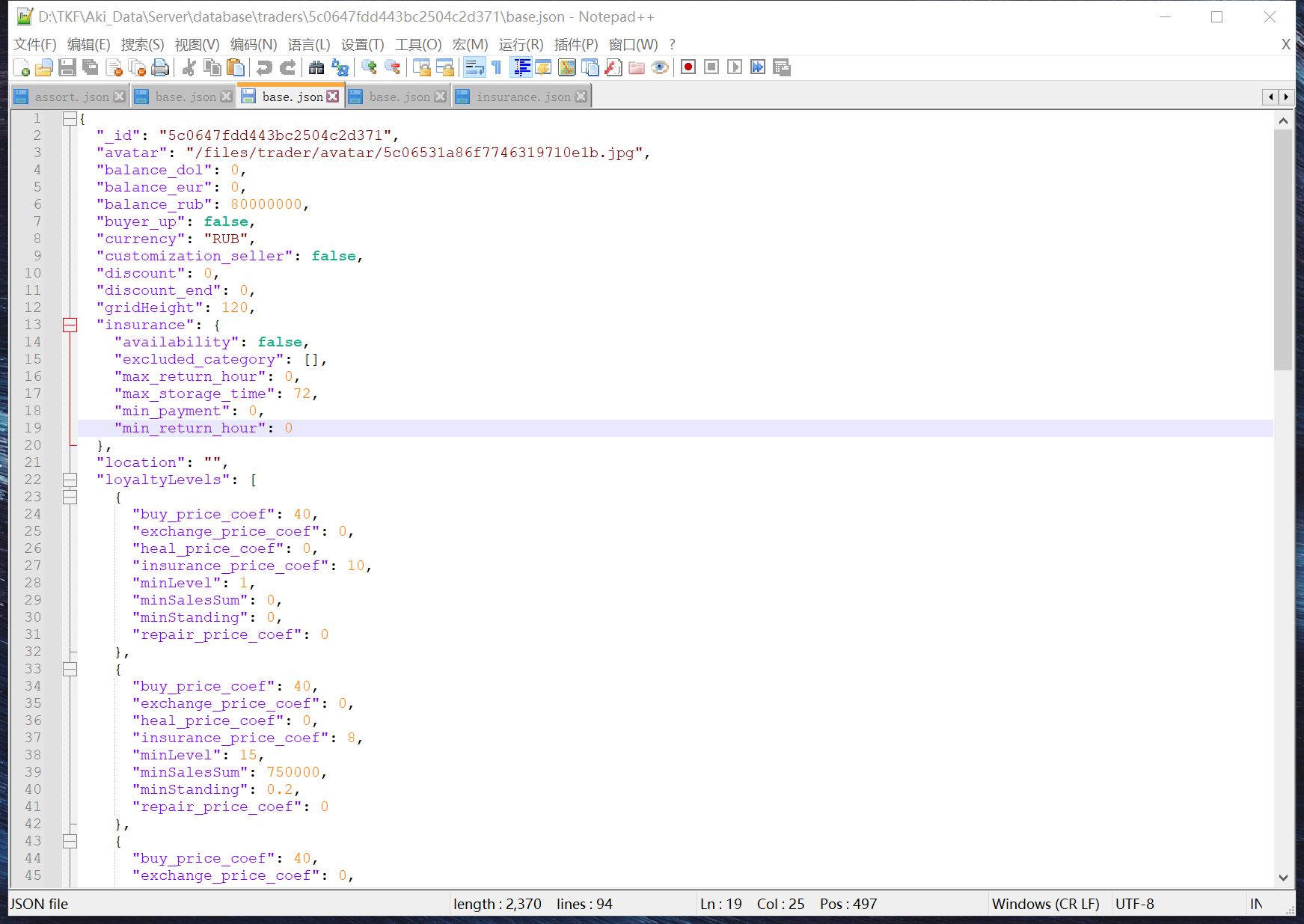Screen dimensions: 1304x924
Task: Open Folder as Workspace icon
Action: point(637,68)
